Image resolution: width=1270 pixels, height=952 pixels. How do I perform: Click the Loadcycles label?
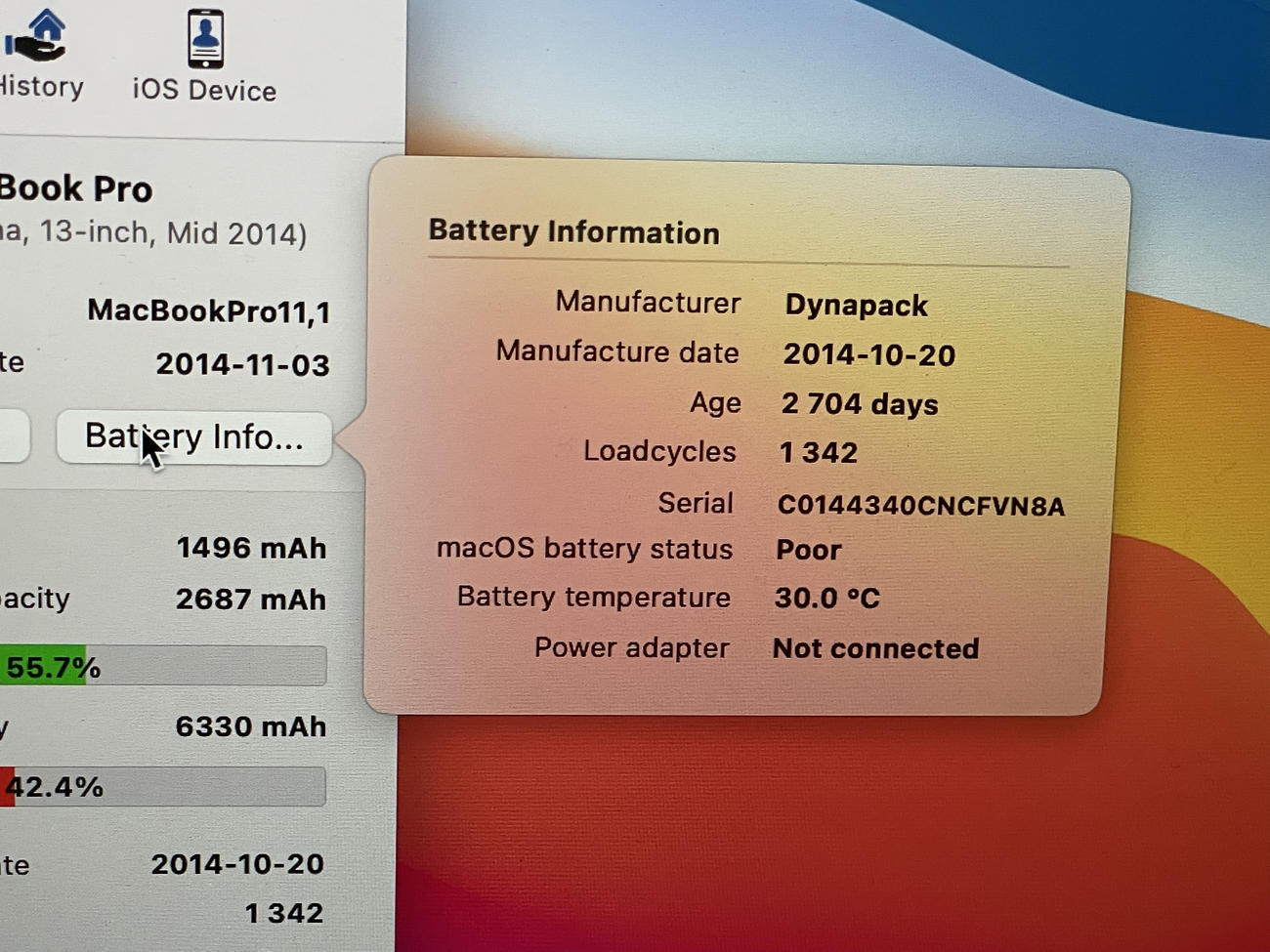click(659, 451)
